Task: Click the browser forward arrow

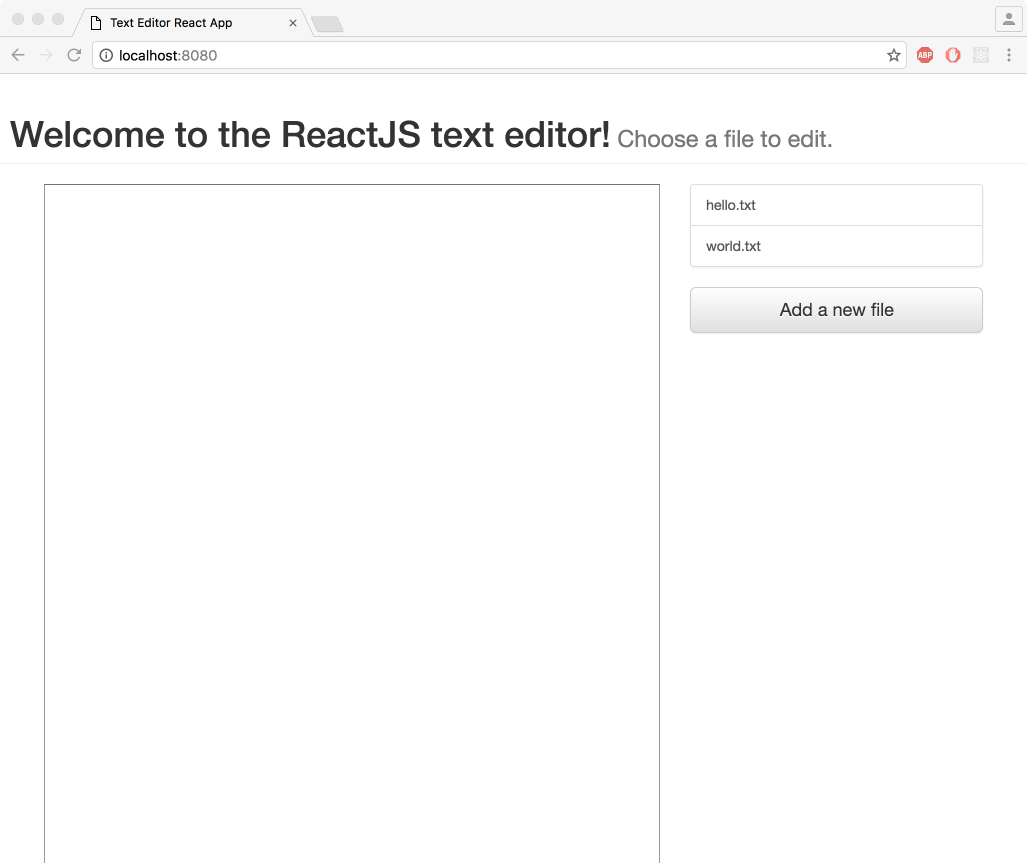Action: 46,56
